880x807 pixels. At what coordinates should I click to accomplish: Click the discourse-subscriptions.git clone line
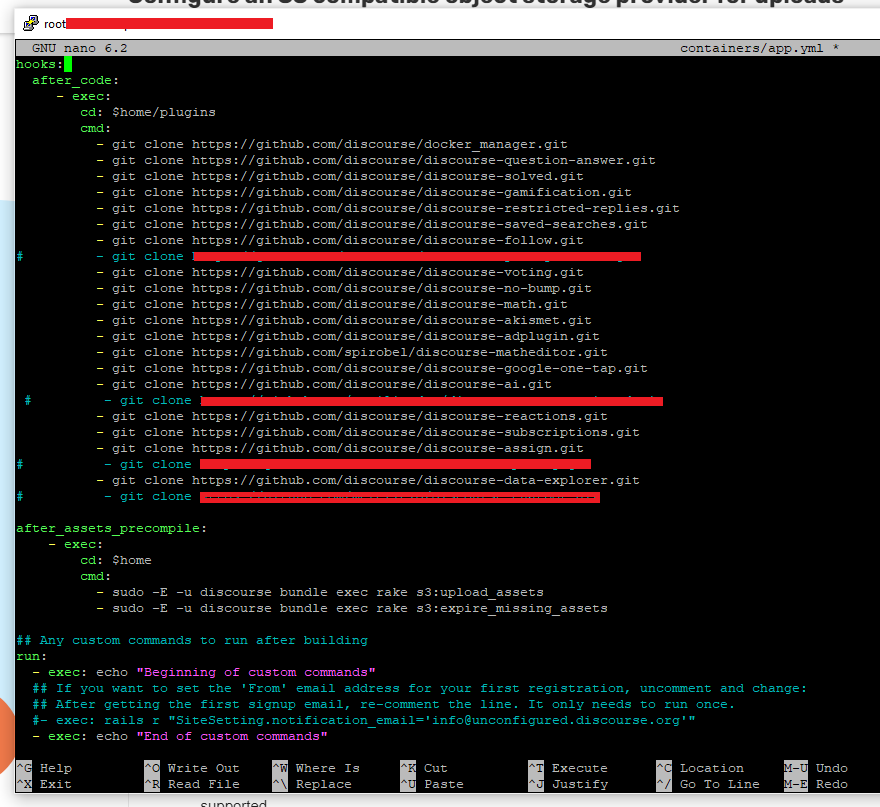pos(368,432)
